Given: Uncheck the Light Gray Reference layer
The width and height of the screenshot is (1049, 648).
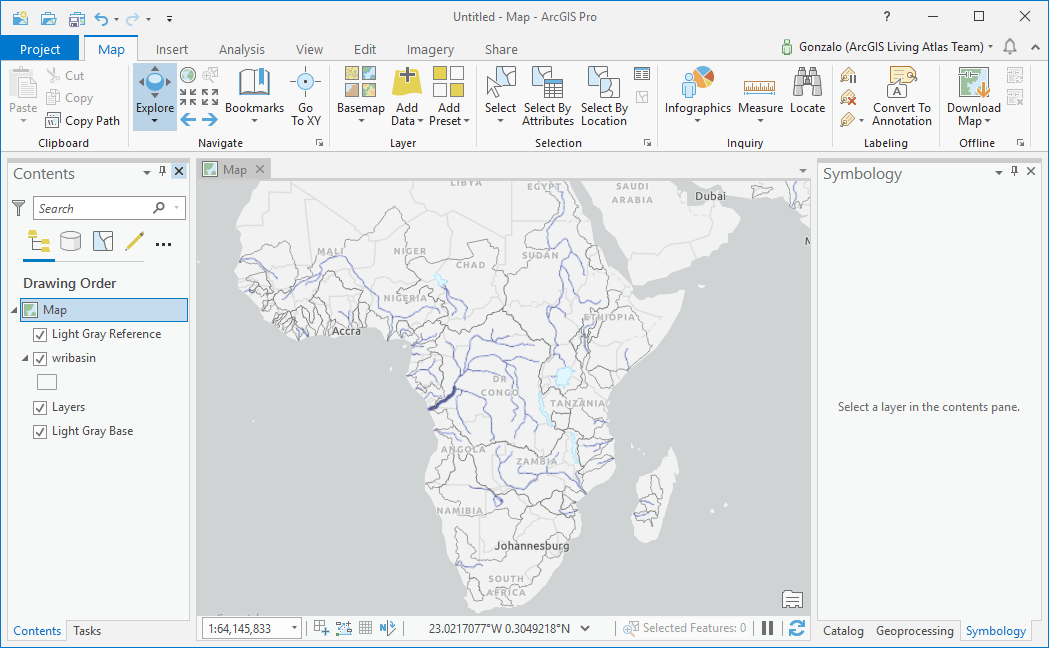Looking at the screenshot, I should (40, 334).
